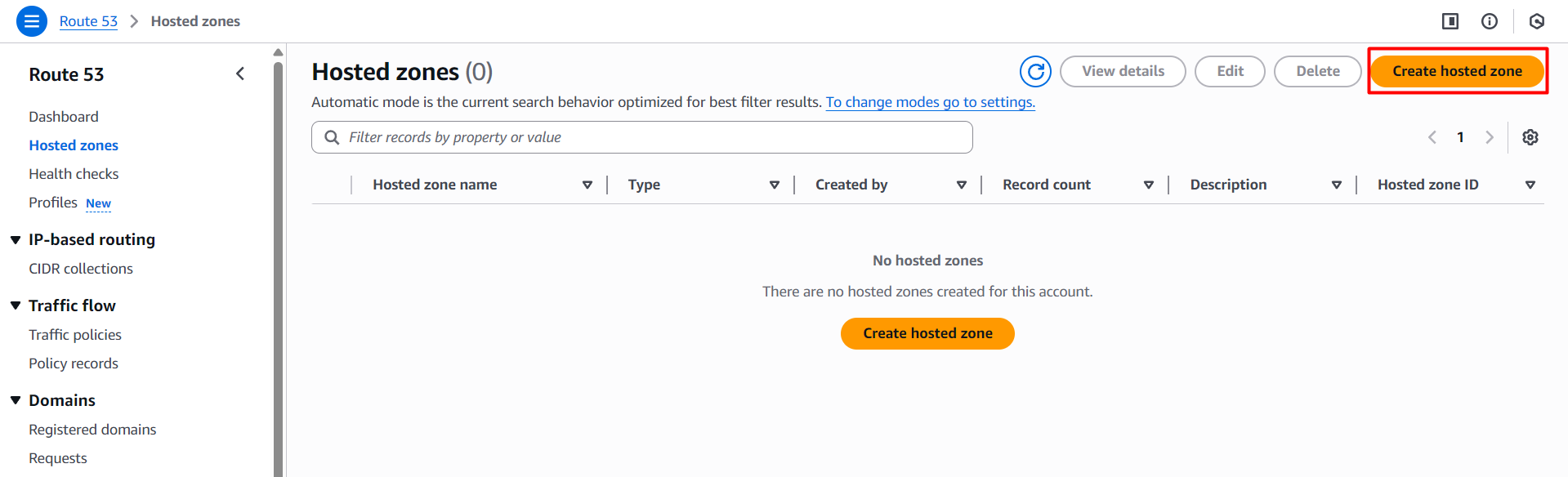The image size is (1568, 477).
Task: Toggle the split panel layout icon
Action: click(x=1450, y=21)
